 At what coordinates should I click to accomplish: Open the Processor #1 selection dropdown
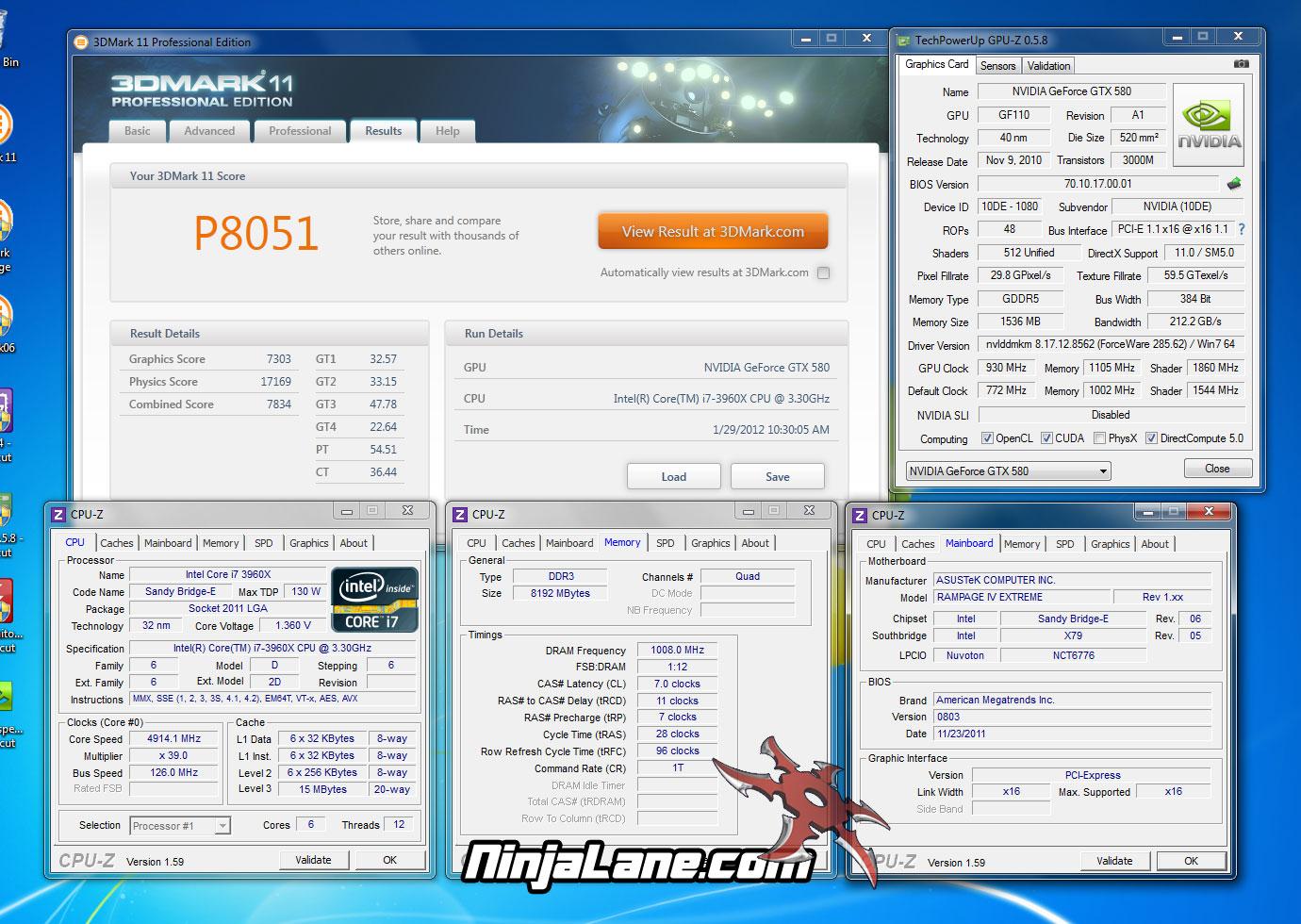point(179,826)
